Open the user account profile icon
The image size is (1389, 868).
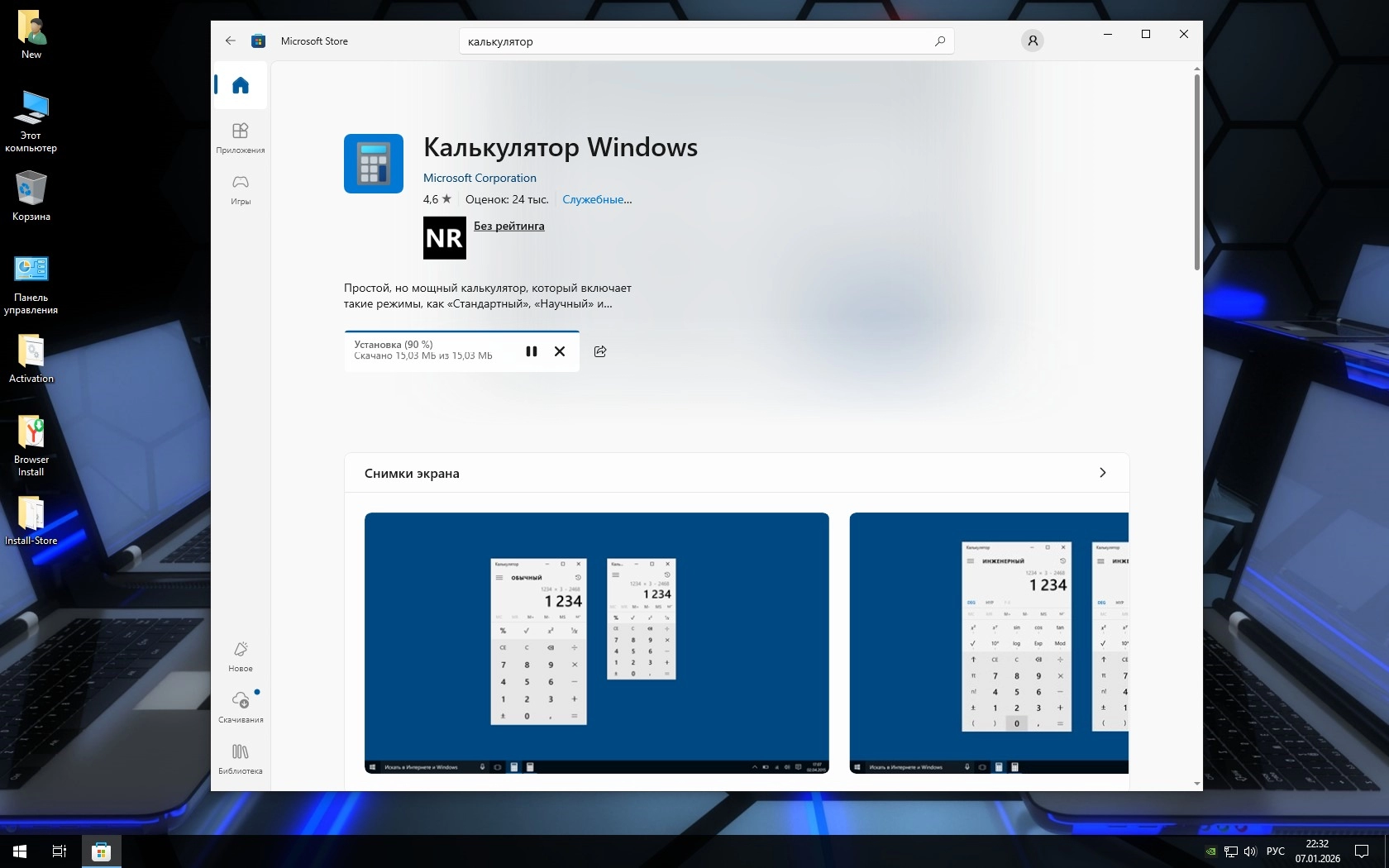[x=1033, y=41]
